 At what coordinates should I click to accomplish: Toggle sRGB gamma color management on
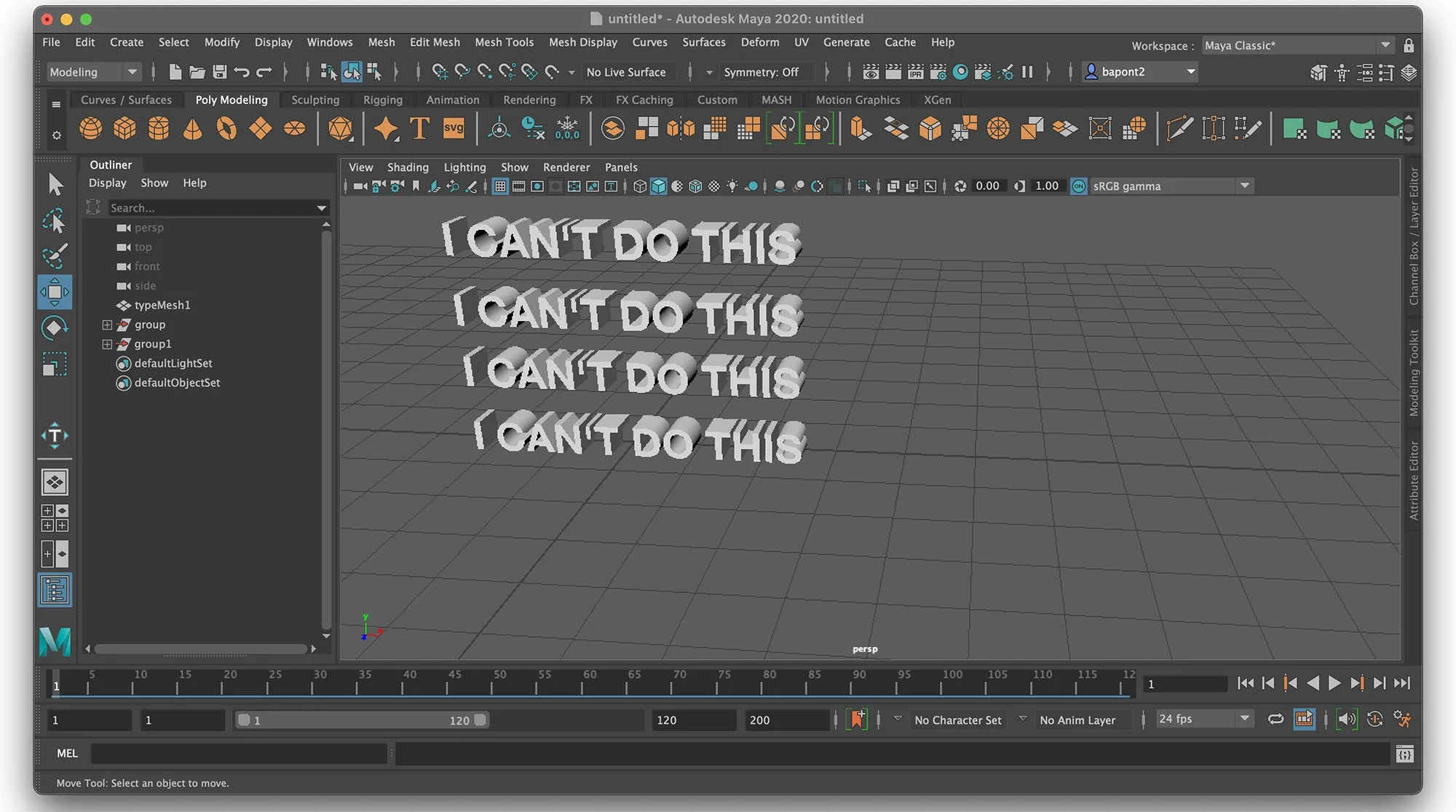pyautogui.click(x=1078, y=186)
